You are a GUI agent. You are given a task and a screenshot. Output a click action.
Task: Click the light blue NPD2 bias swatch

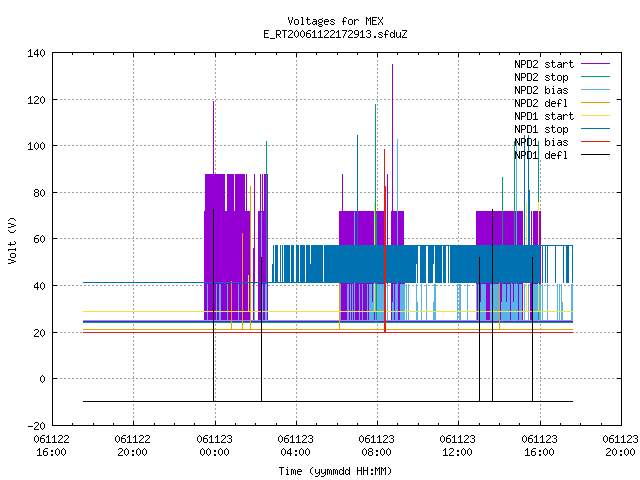595,90
